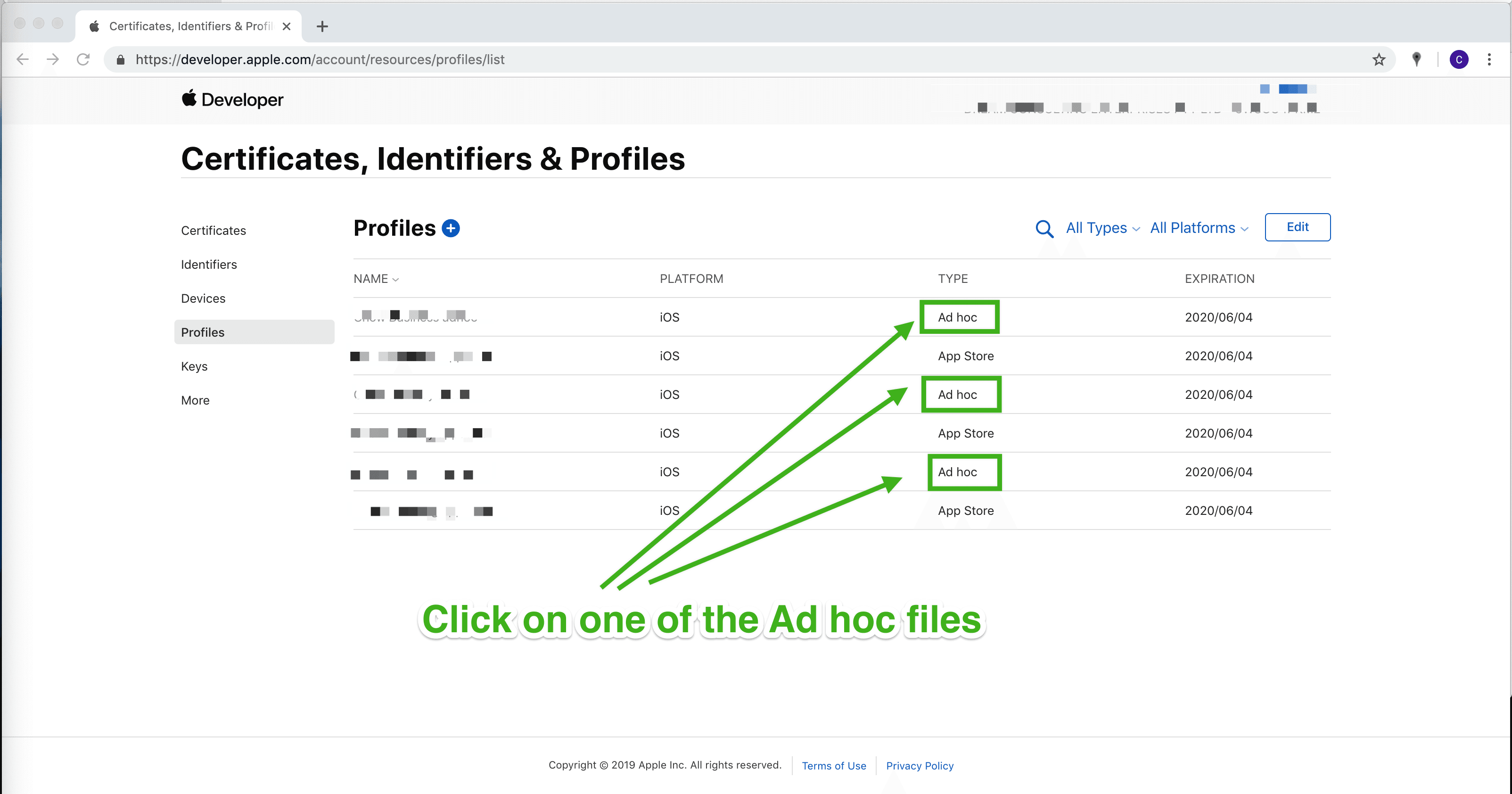Viewport: 1512px width, 794px height.
Task: Open a new browser tab
Action: point(321,26)
